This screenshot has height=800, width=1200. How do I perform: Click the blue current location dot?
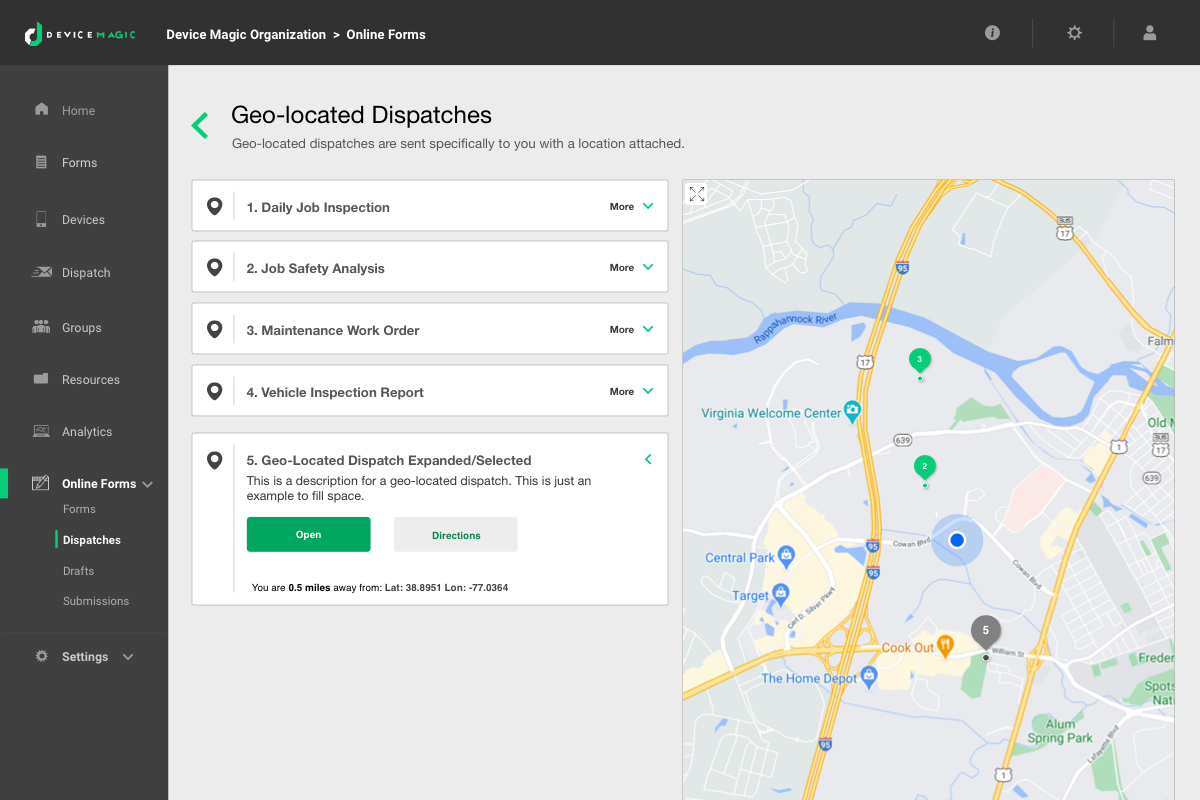point(957,540)
